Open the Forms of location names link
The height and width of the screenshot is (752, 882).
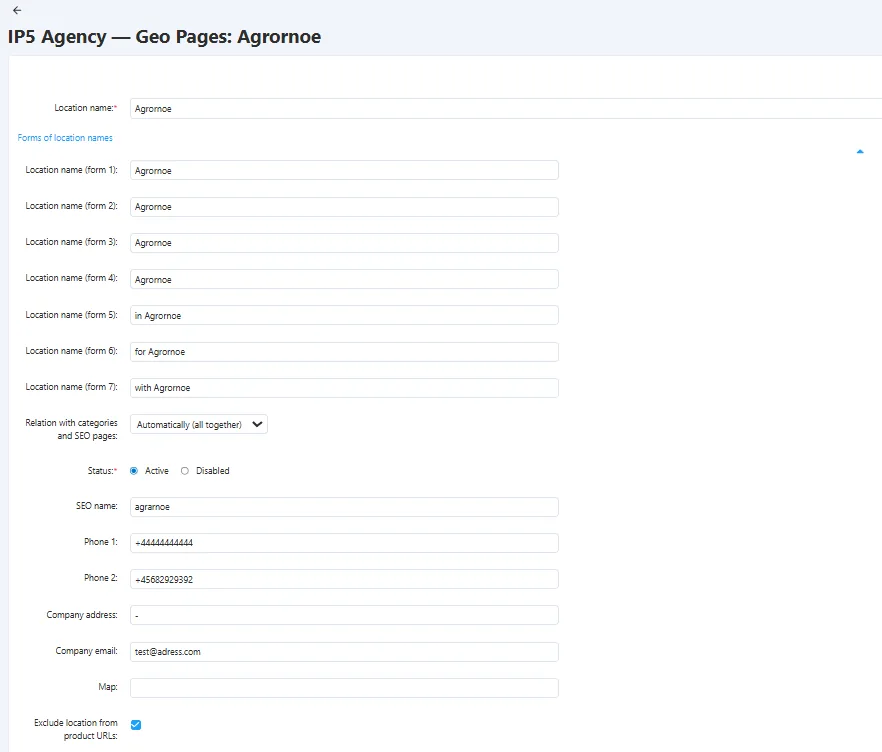pos(65,138)
